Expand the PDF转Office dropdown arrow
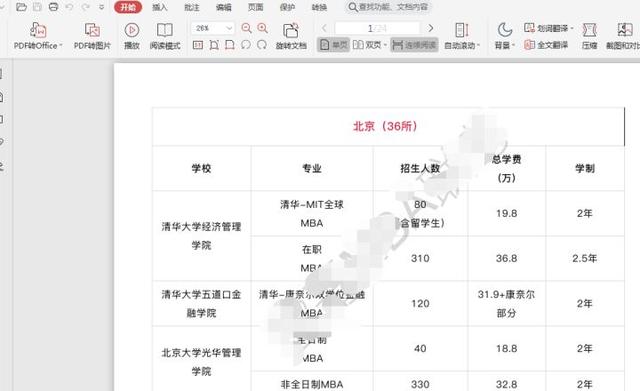The width and height of the screenshot is (640, 391). pyautogui.click(x=61, y=45)
